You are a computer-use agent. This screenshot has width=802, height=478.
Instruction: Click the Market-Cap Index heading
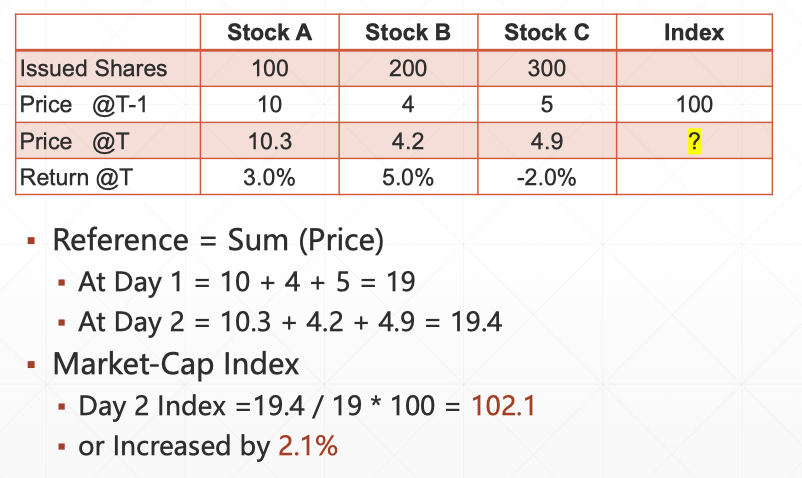click(x=176, y=363)
